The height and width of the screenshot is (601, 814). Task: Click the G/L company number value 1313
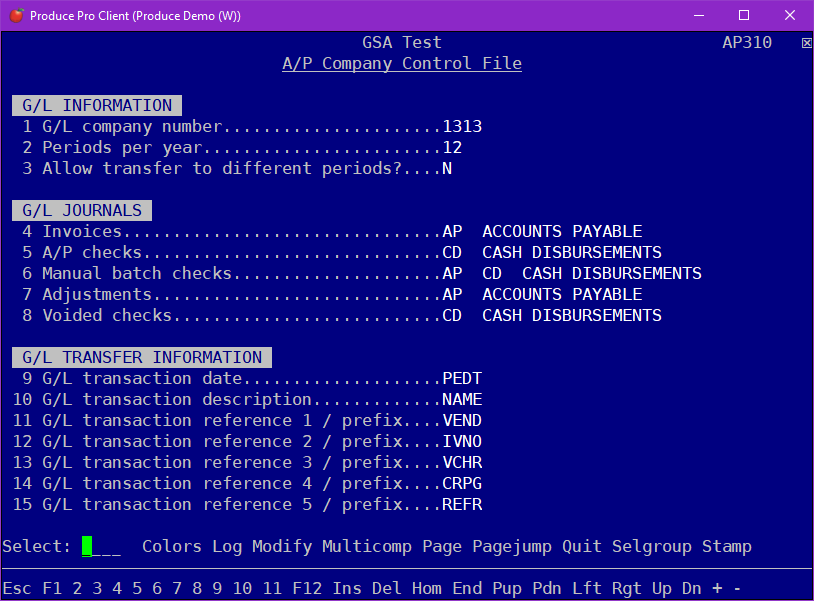pyautogui.click(x=462, y=126)
